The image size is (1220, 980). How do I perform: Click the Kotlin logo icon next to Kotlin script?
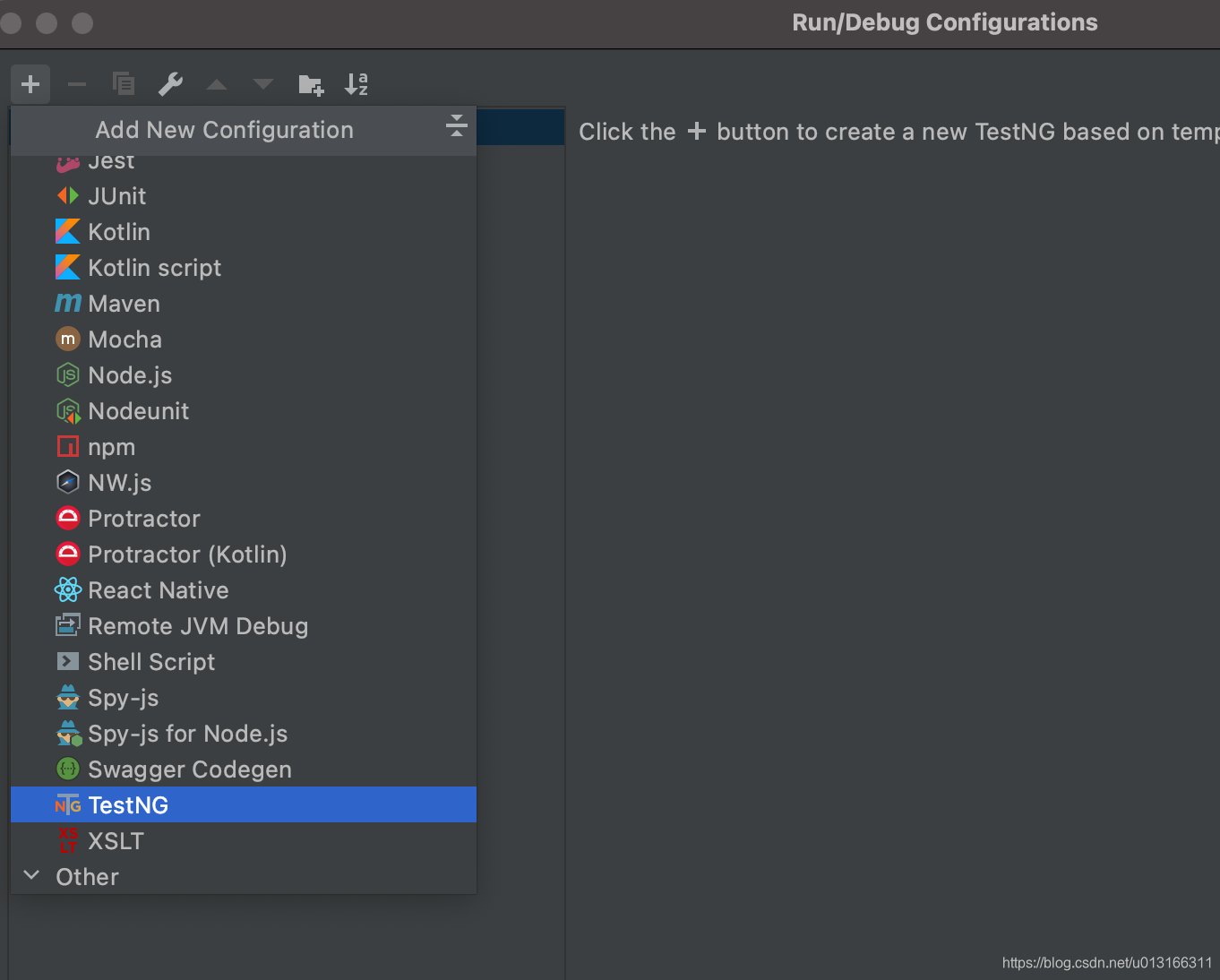tap(68, 267)
